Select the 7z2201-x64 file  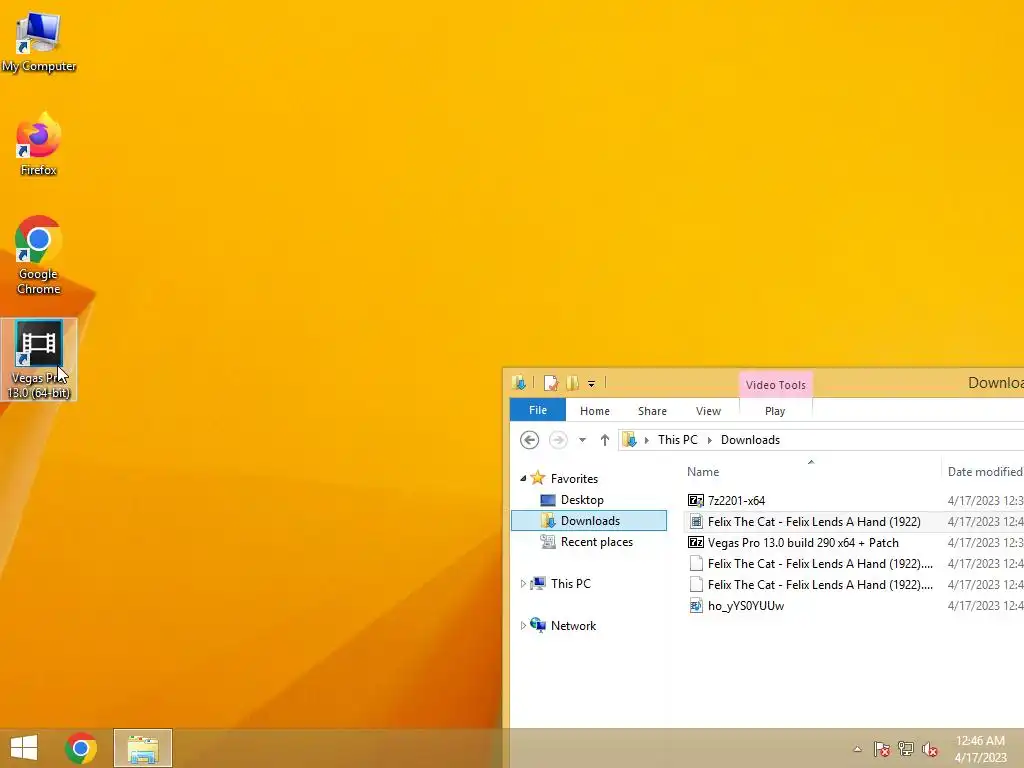[736, 501]
